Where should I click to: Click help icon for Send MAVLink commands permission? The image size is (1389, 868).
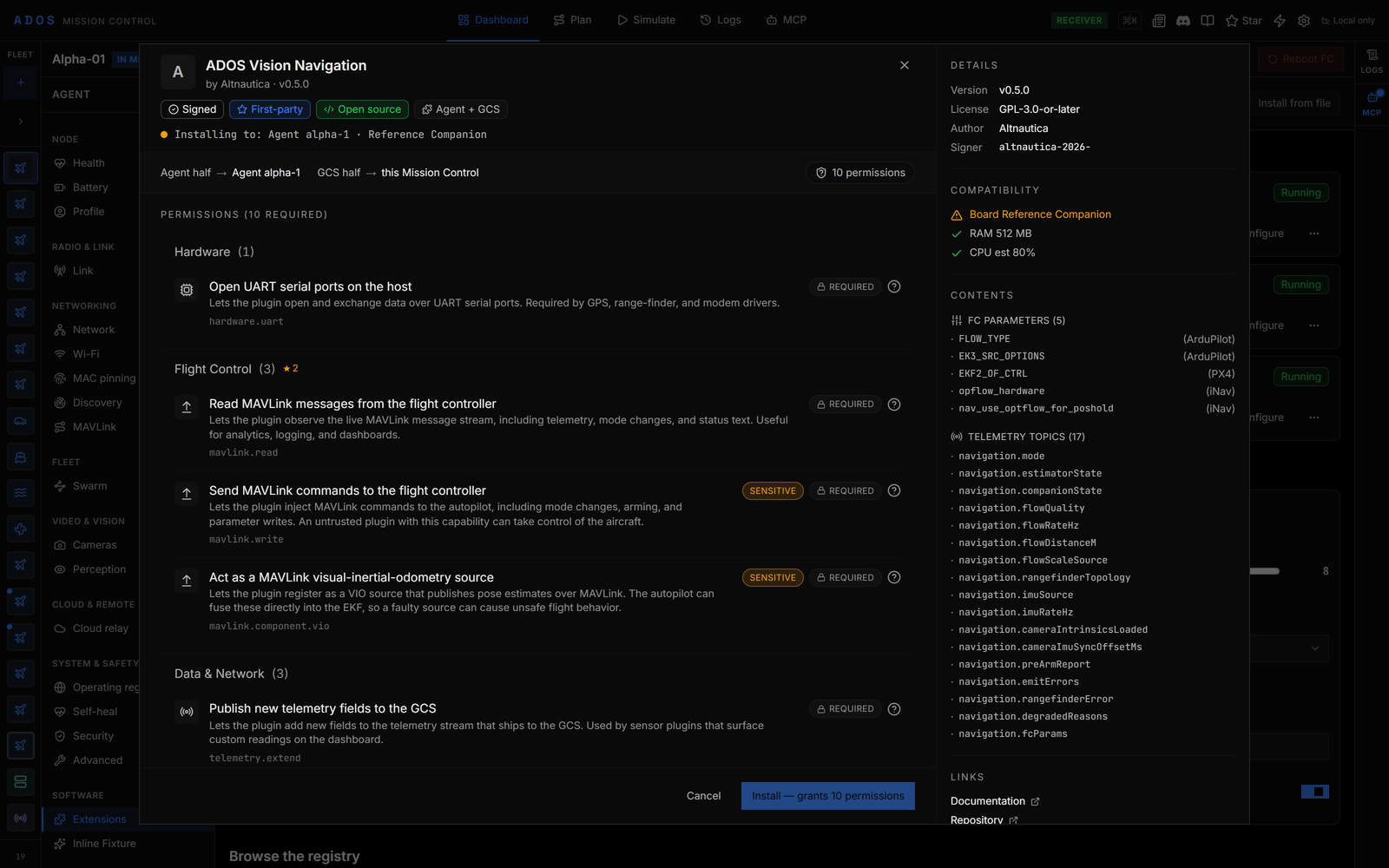[x=894, y=490]
